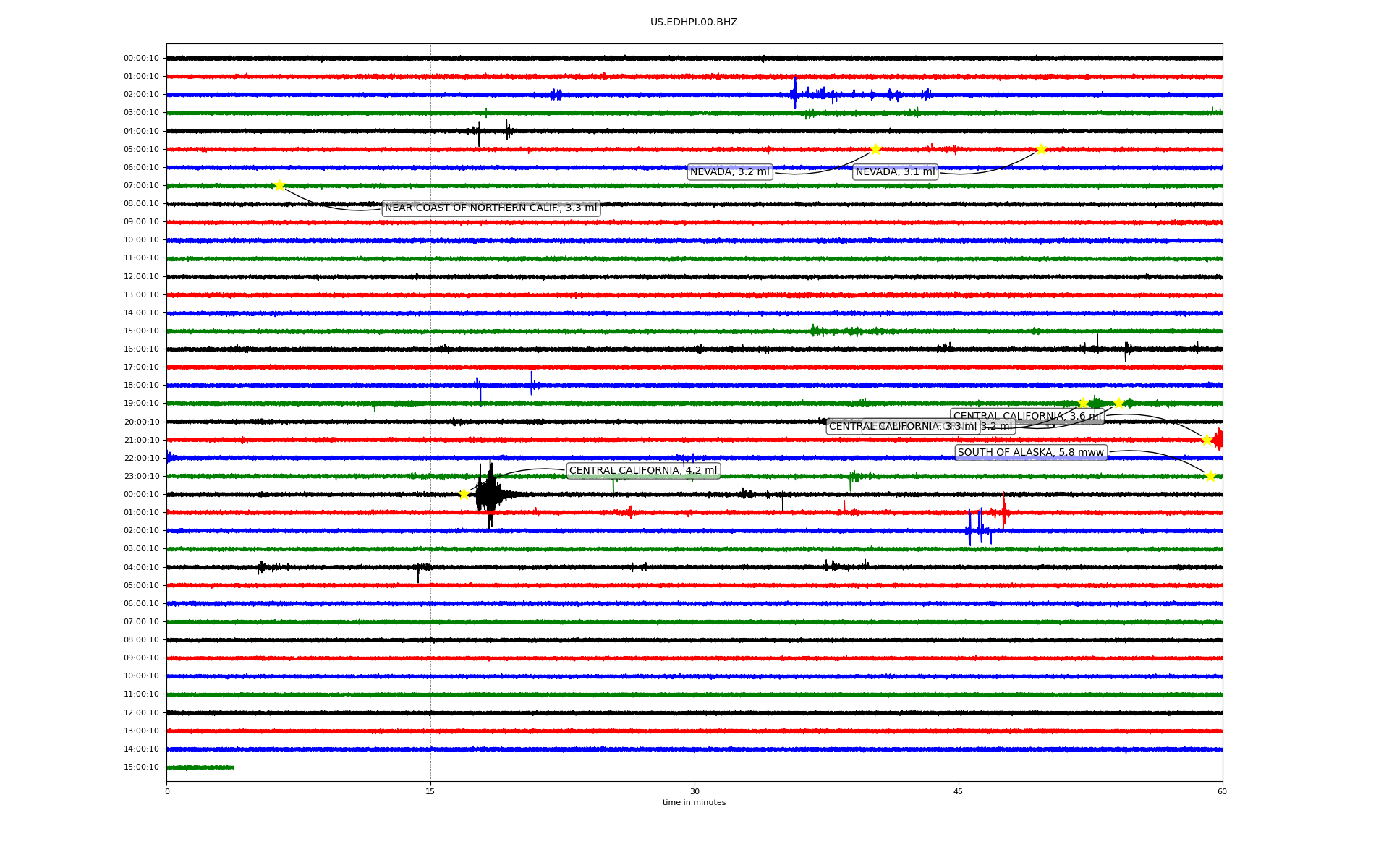Click the SOUTH OF ALASKA, 5.8 mww label

(x=1030, y=453)
